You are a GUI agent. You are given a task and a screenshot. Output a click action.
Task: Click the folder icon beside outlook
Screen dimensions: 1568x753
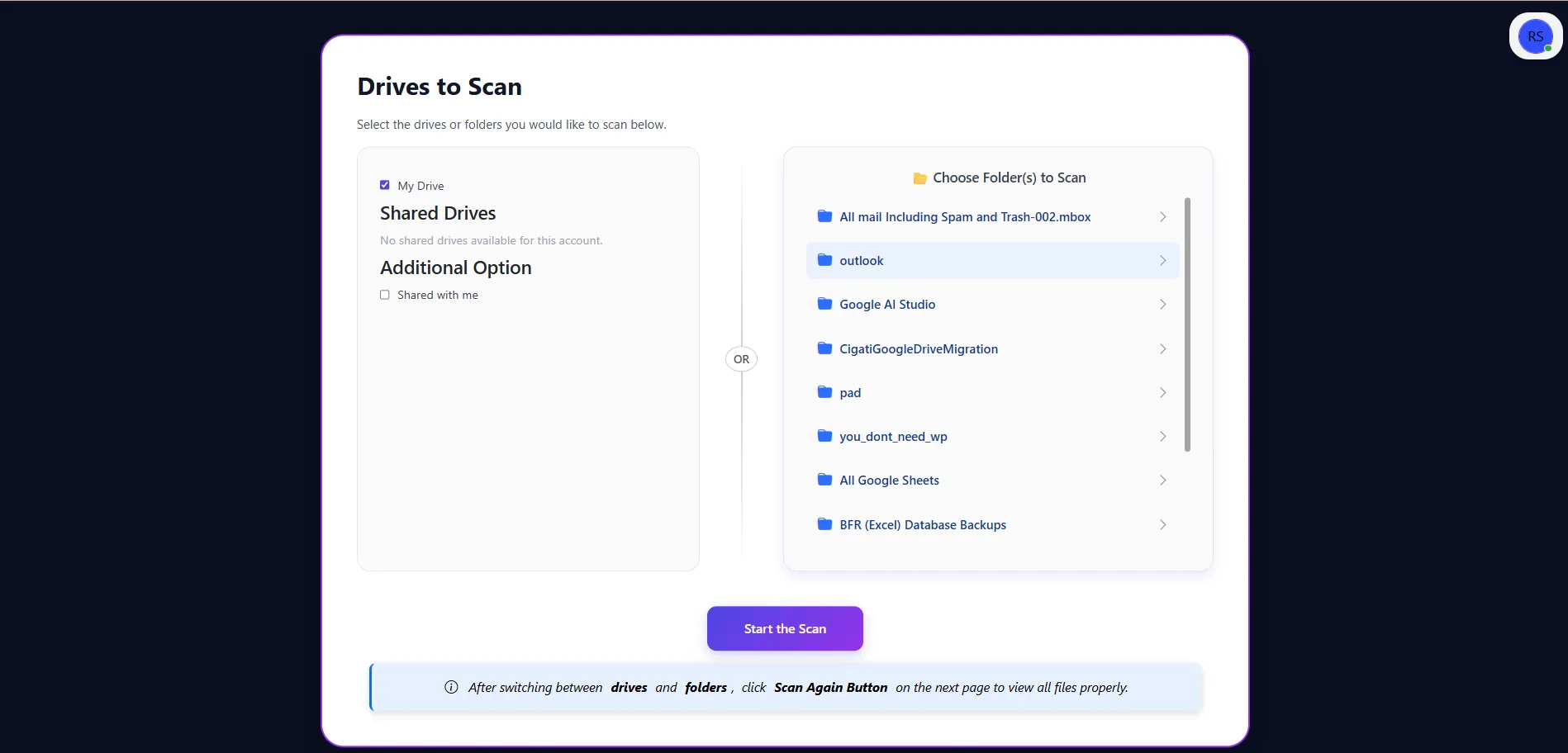tap(824, 260)
